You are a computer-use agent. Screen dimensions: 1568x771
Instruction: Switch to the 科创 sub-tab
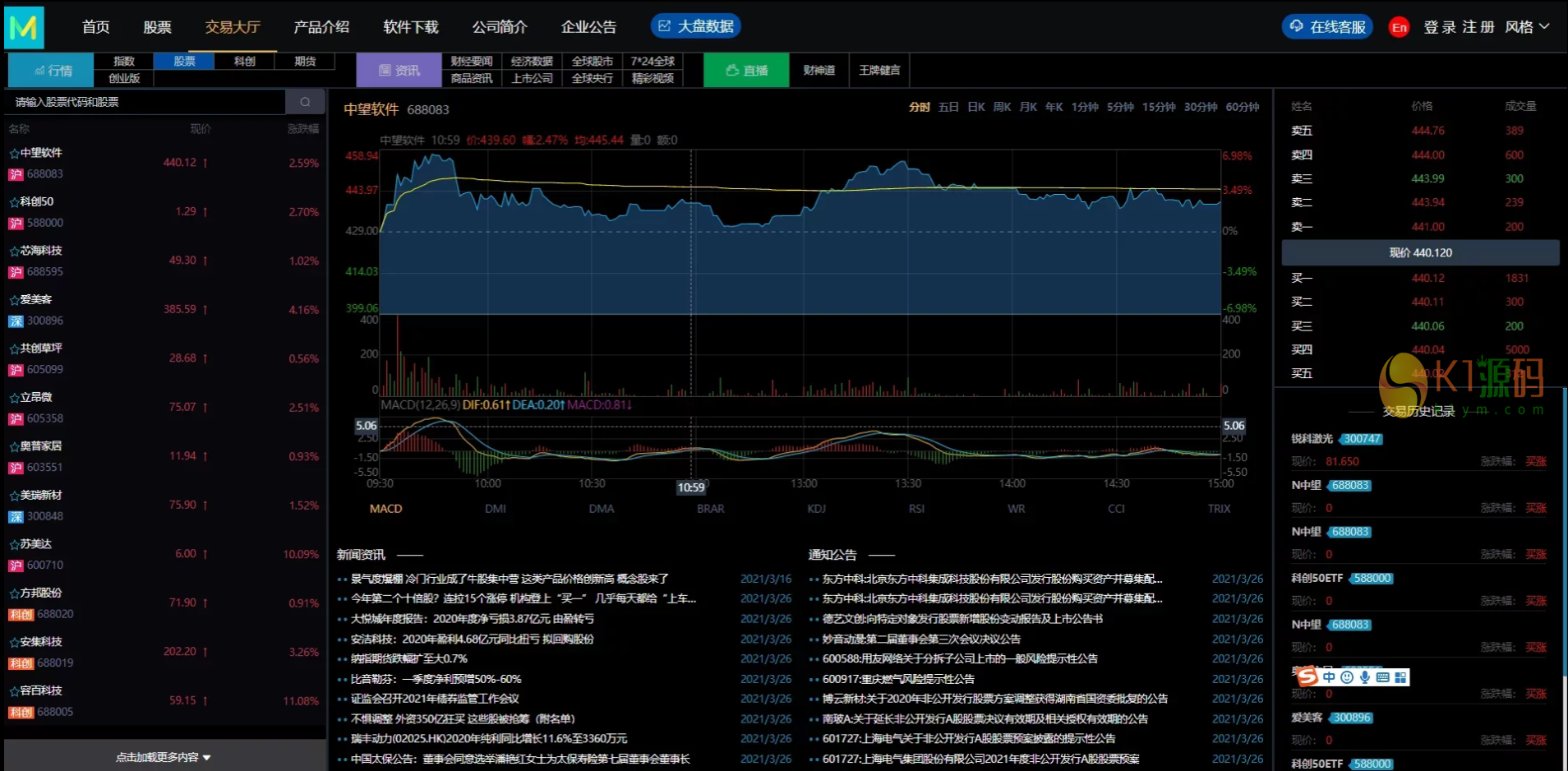(x=245, y=62)
